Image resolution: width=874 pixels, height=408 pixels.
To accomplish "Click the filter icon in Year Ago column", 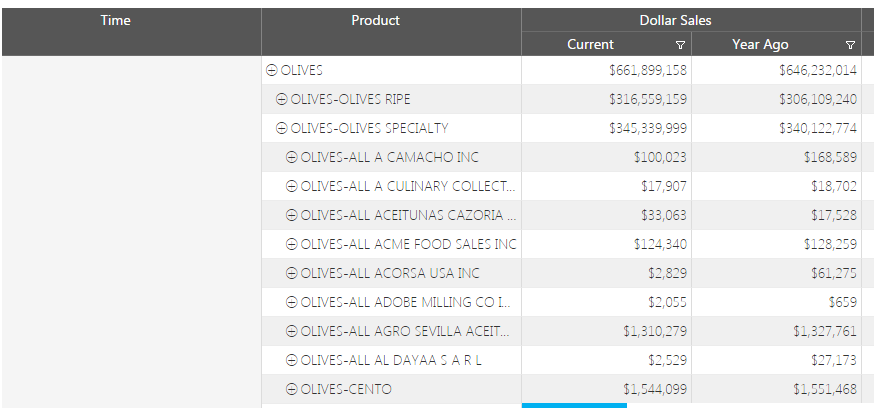I will tap(851, 45).
